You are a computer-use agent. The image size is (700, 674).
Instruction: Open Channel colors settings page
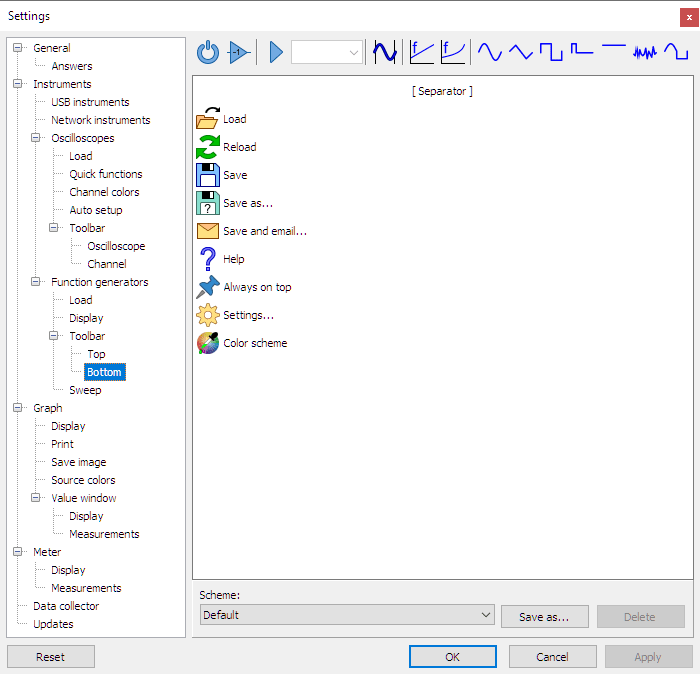(x=104, y=192)
